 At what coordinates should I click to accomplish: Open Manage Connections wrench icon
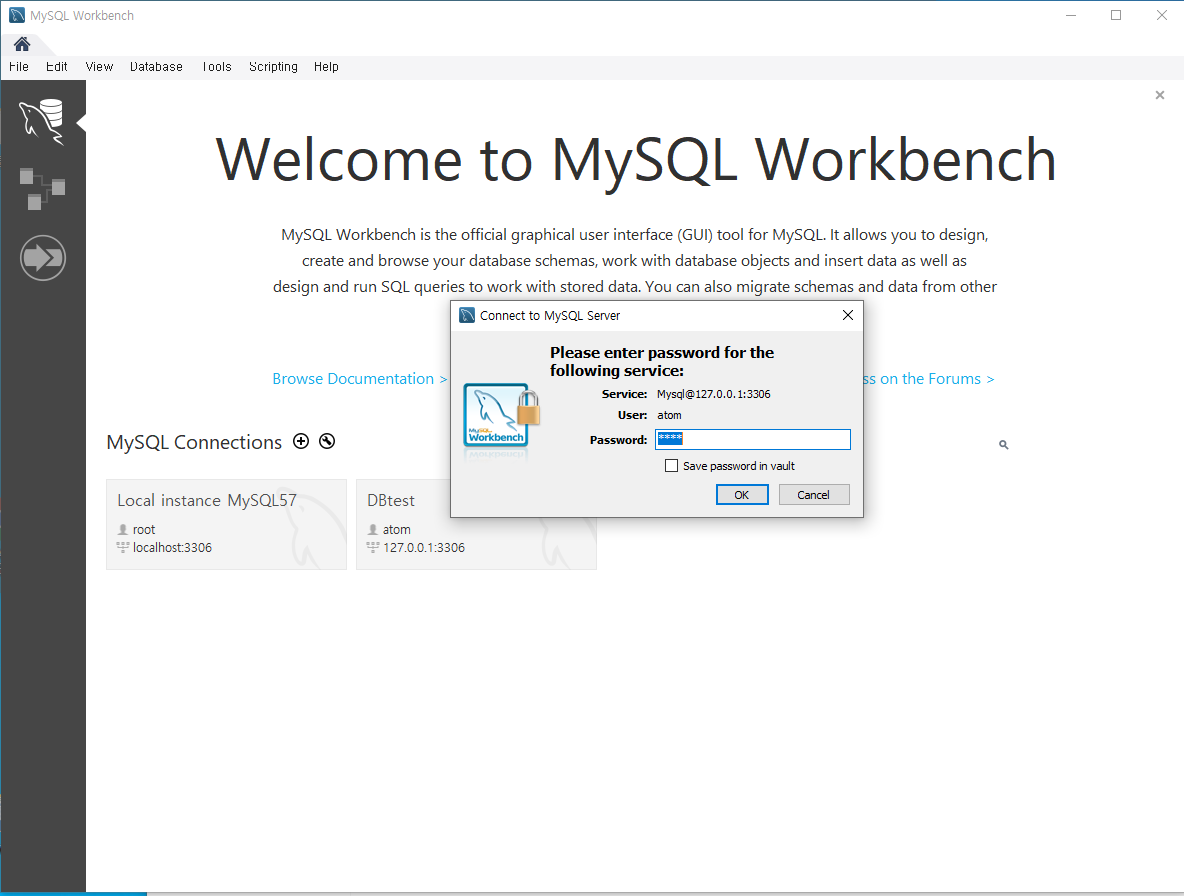pyautogui.click(x=327, y=442)
